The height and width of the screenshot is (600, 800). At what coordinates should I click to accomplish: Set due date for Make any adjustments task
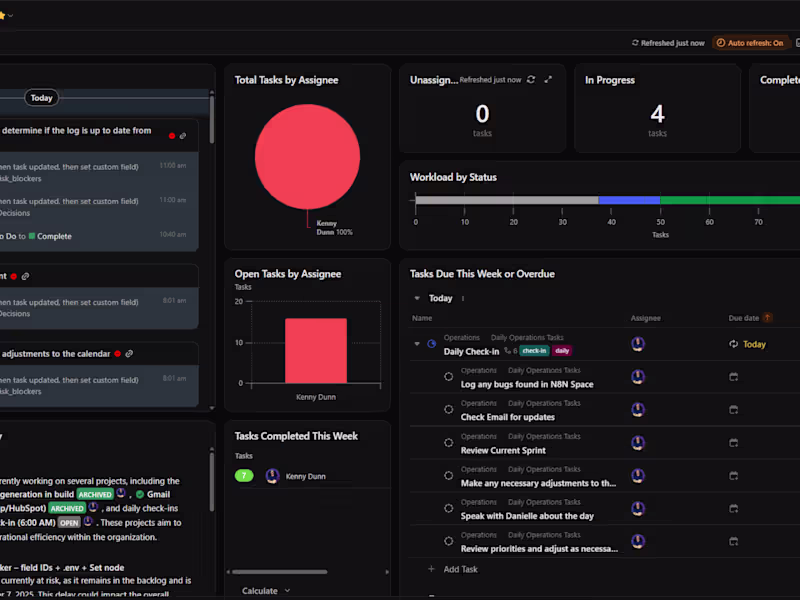click(734, 476)
